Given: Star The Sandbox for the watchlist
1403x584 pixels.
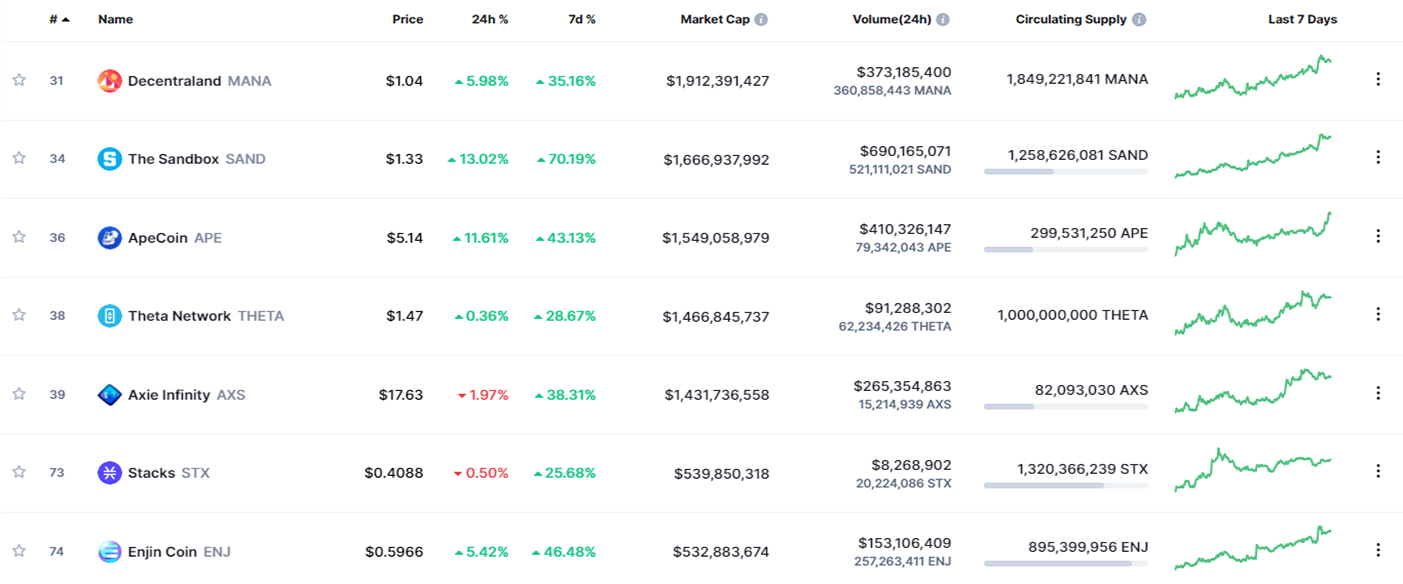Looking at the screenshot, I should point(19,158).
